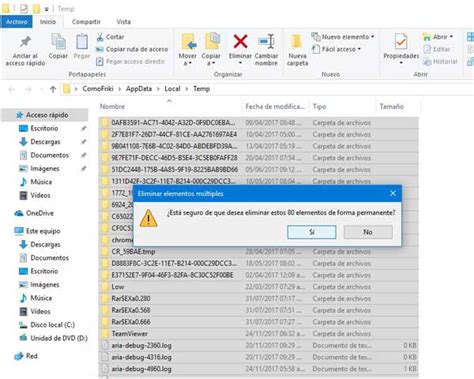Image resolution: width=474 pixels, height=379 pixels.
Task: Open the Fácil acceso dropdown
Action: [359, 49]
